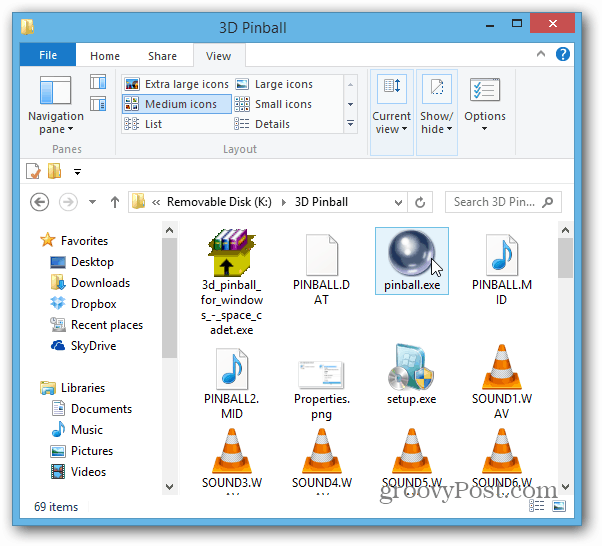
Task: Open SkyDrive in Favorites
Action: click(x=83, y=346)
